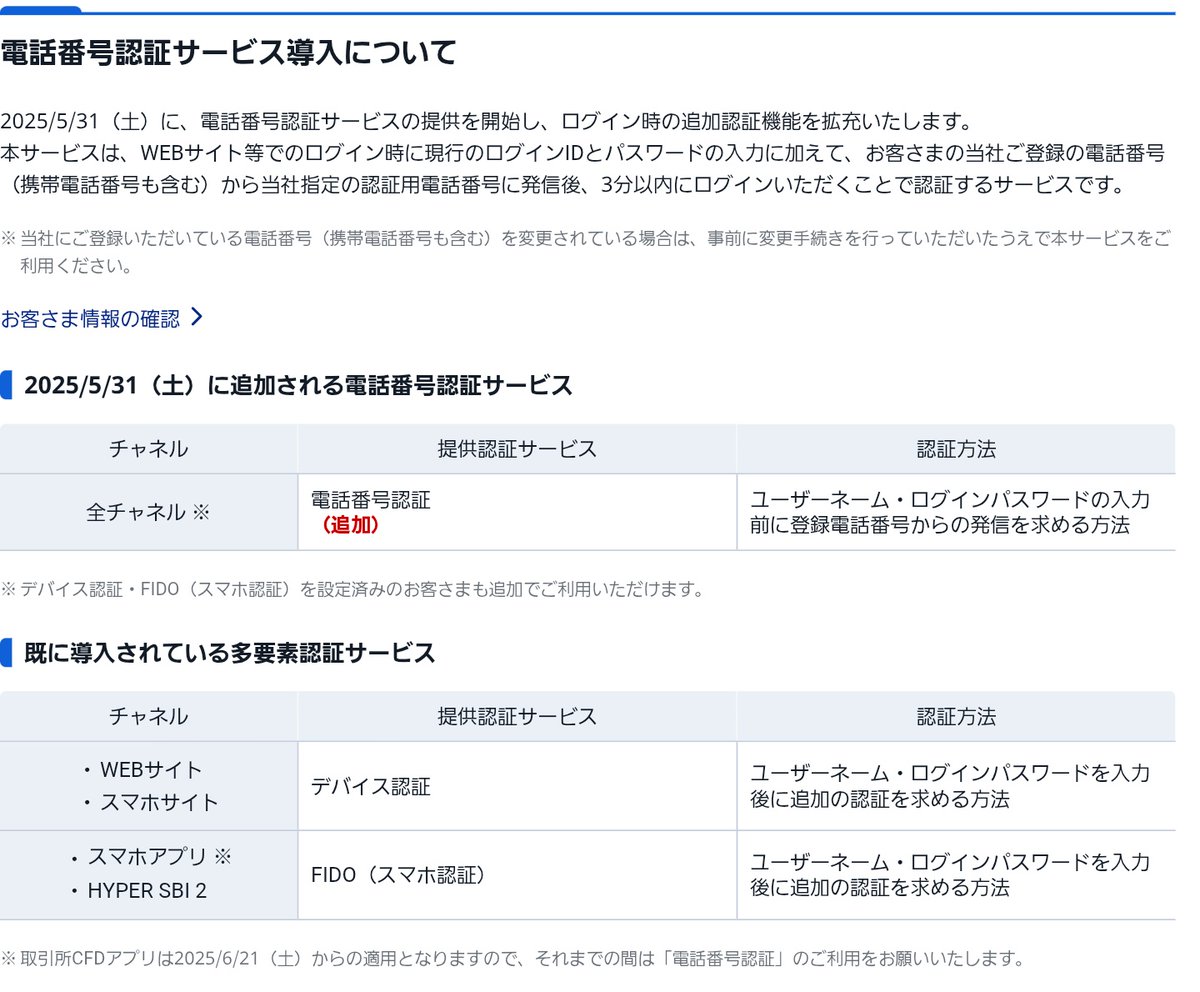The height and width of the screenshot is (992, 1200).
Task: Click the 全チャネル table cell
Action: [x=148, y=511]
